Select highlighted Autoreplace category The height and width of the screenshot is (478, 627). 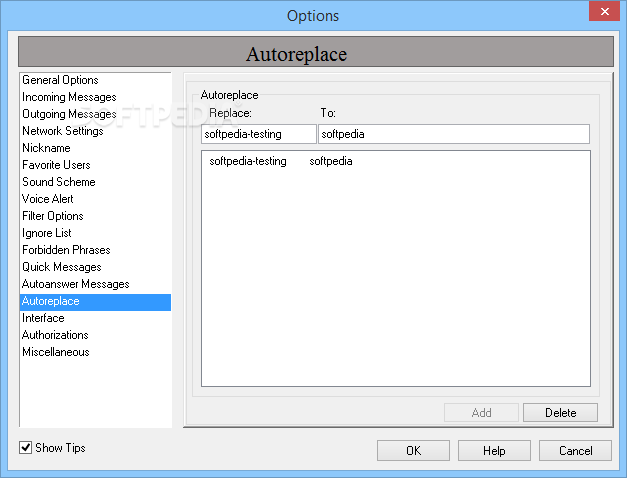pos(95,302)
